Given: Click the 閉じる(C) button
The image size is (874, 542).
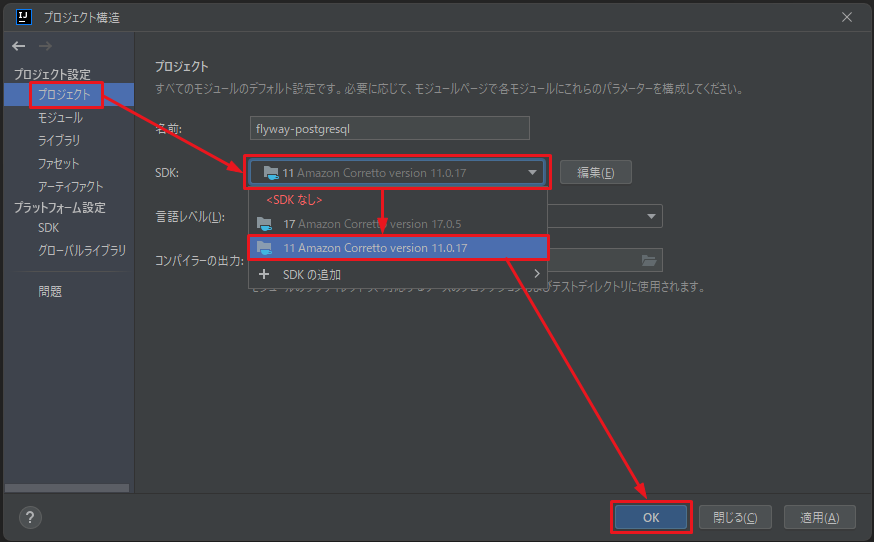Looking at the screenshot, I should pos(735,517).
